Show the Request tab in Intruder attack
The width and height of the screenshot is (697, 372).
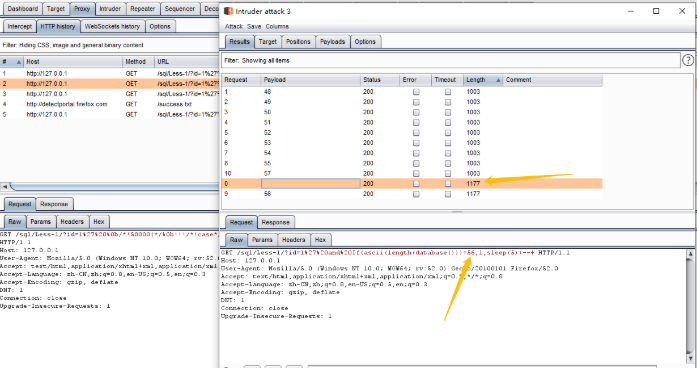click(x=241, y=222)
